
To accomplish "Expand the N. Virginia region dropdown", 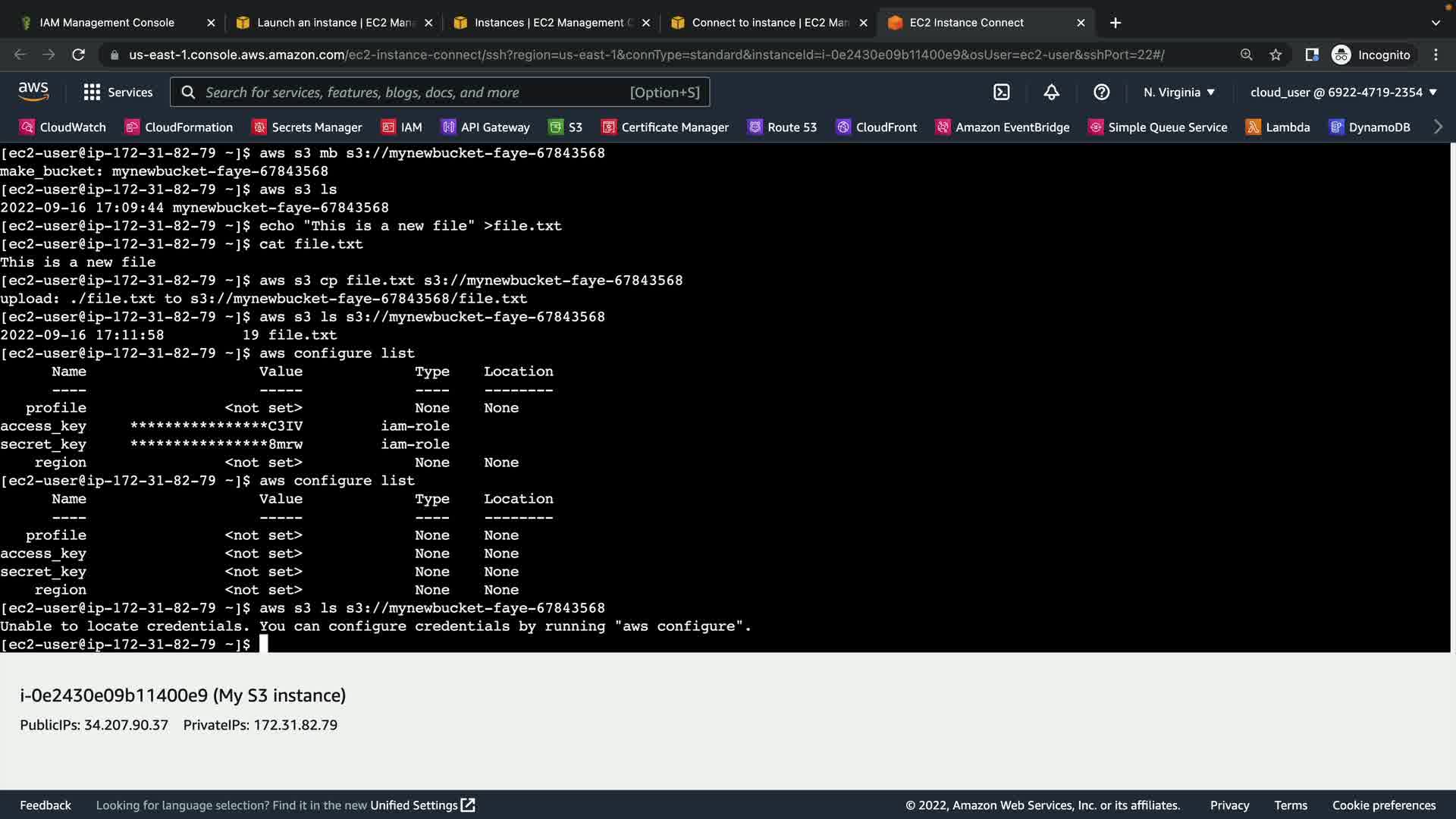I will pos(1179,93).
